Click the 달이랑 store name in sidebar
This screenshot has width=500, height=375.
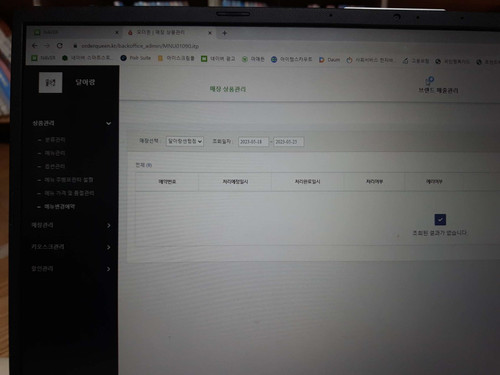85,82
